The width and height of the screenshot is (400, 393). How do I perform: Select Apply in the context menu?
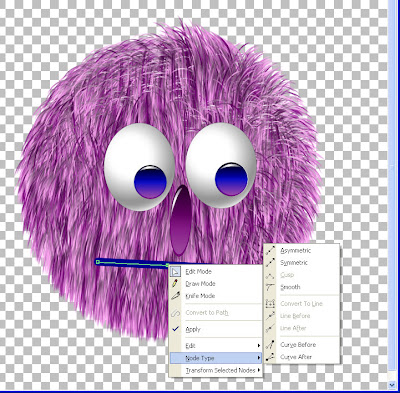tap(216, 329)
